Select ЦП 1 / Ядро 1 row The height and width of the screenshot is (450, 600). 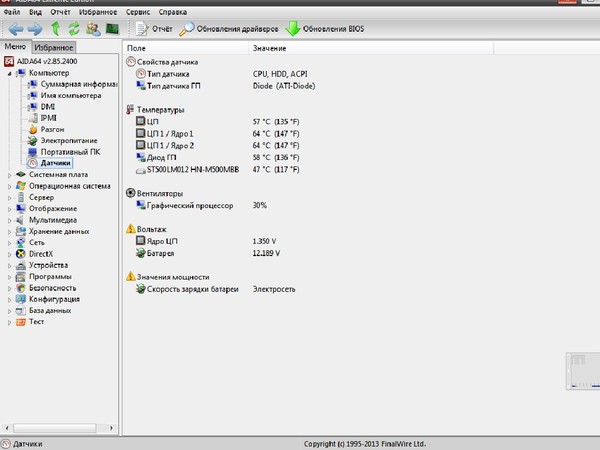[x=218, y=134]
